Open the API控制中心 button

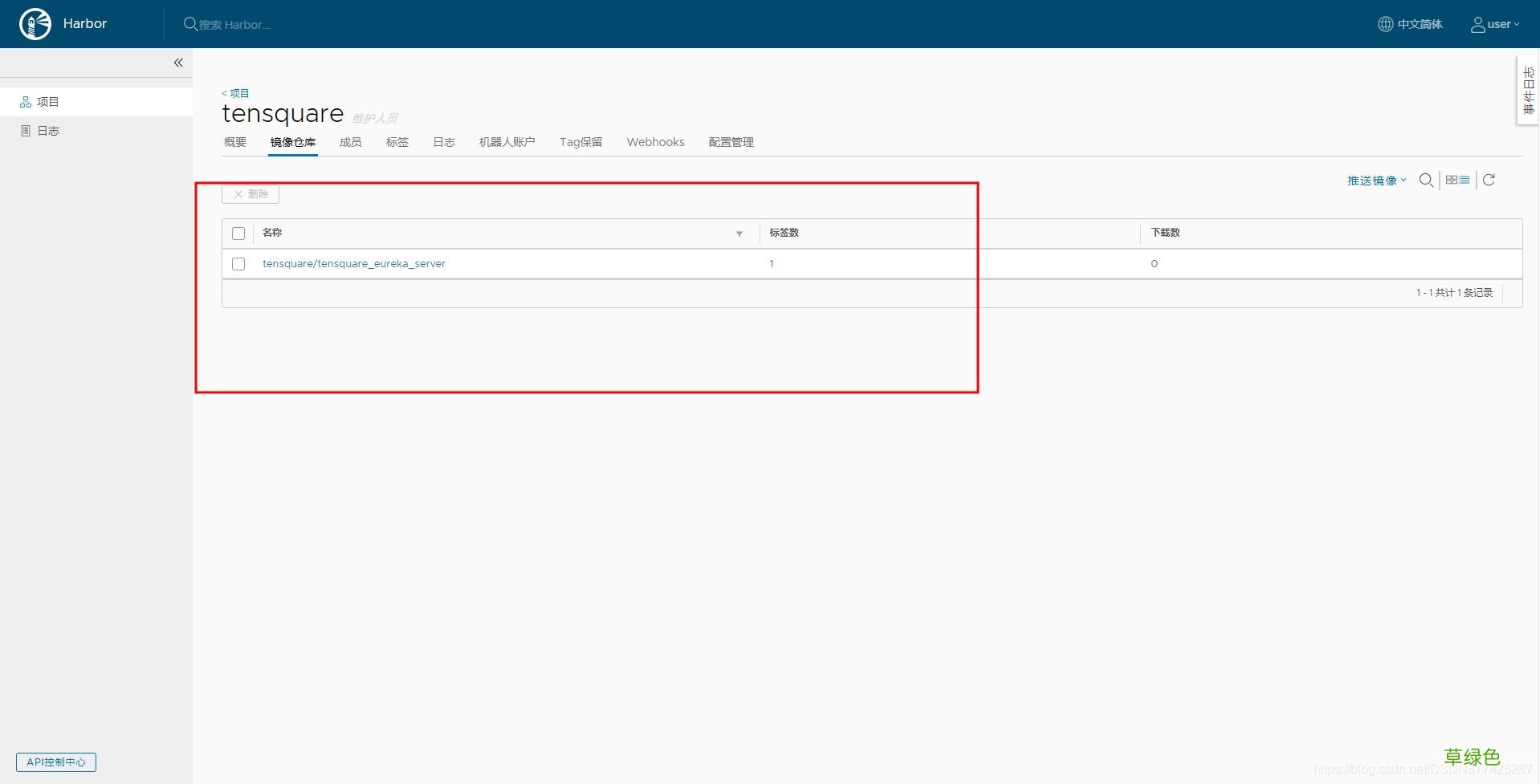(x=56, y=762)
